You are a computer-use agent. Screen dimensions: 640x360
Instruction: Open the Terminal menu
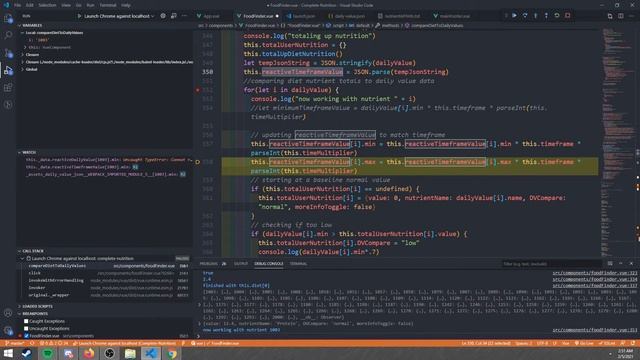click(x=108, y=5)
